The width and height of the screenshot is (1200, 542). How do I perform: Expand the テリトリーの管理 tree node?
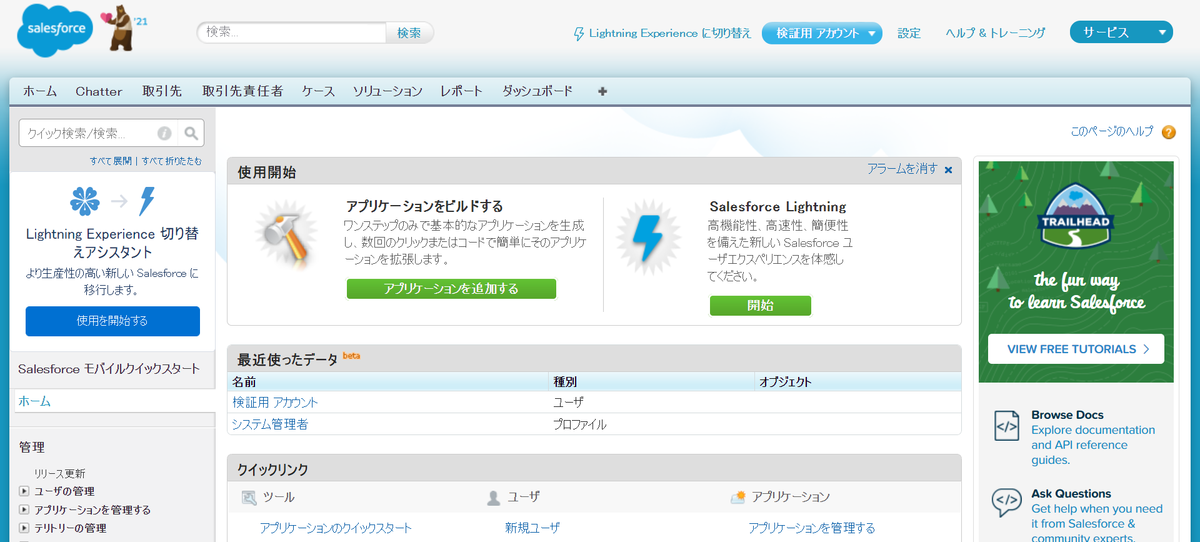coord(25,528)
